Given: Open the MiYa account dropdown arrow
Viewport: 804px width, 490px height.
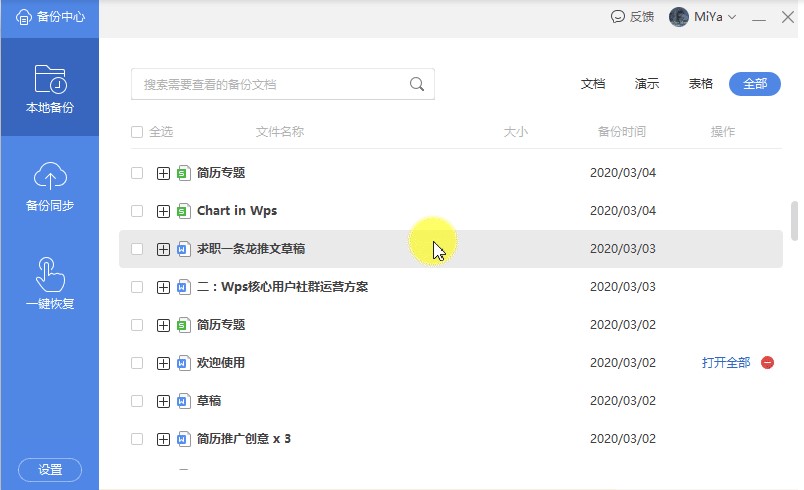Looking at the screenshot, I should point(732,17).
